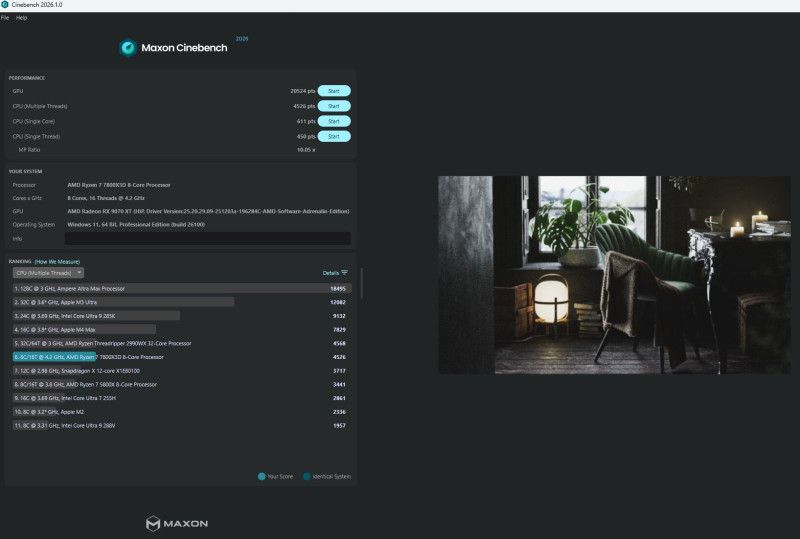Click the 450 pts single thread score
The width and height of the screenshot is (800, 539).
[306, 137]
